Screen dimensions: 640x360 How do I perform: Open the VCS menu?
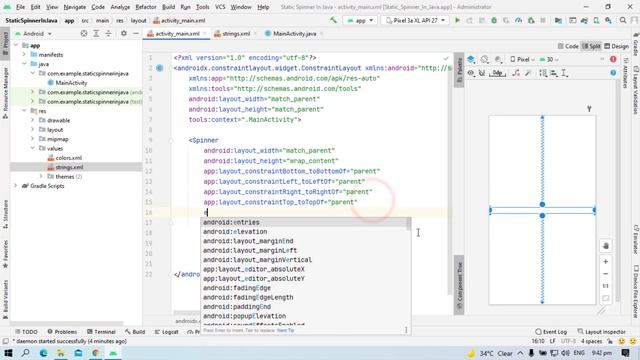coord(220,7)
